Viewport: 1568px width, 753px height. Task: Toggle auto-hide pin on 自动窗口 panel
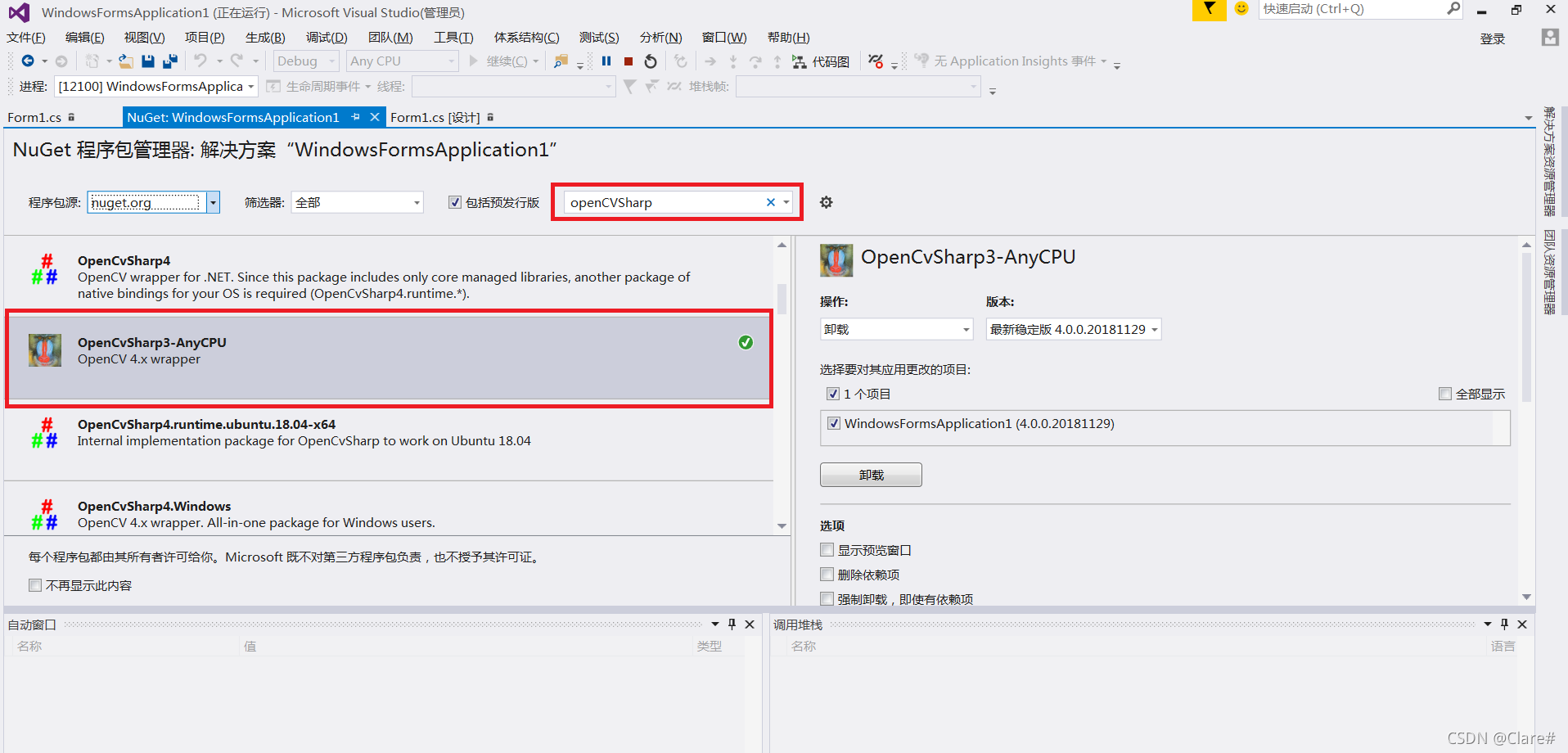tap(732, 624)
